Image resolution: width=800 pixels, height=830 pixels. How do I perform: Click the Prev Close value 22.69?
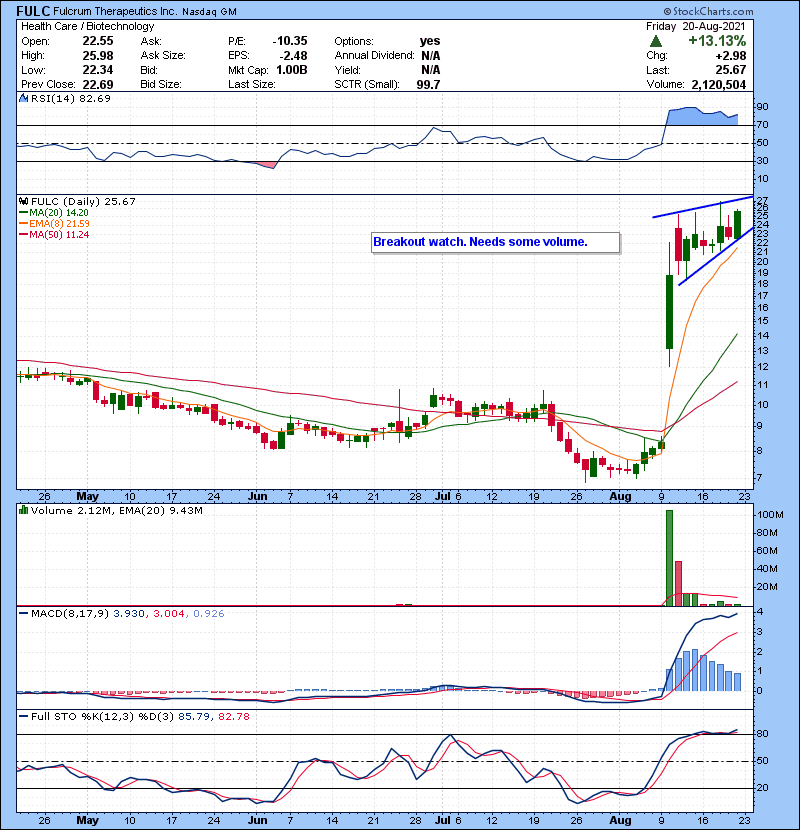click(x=98, y=84)
